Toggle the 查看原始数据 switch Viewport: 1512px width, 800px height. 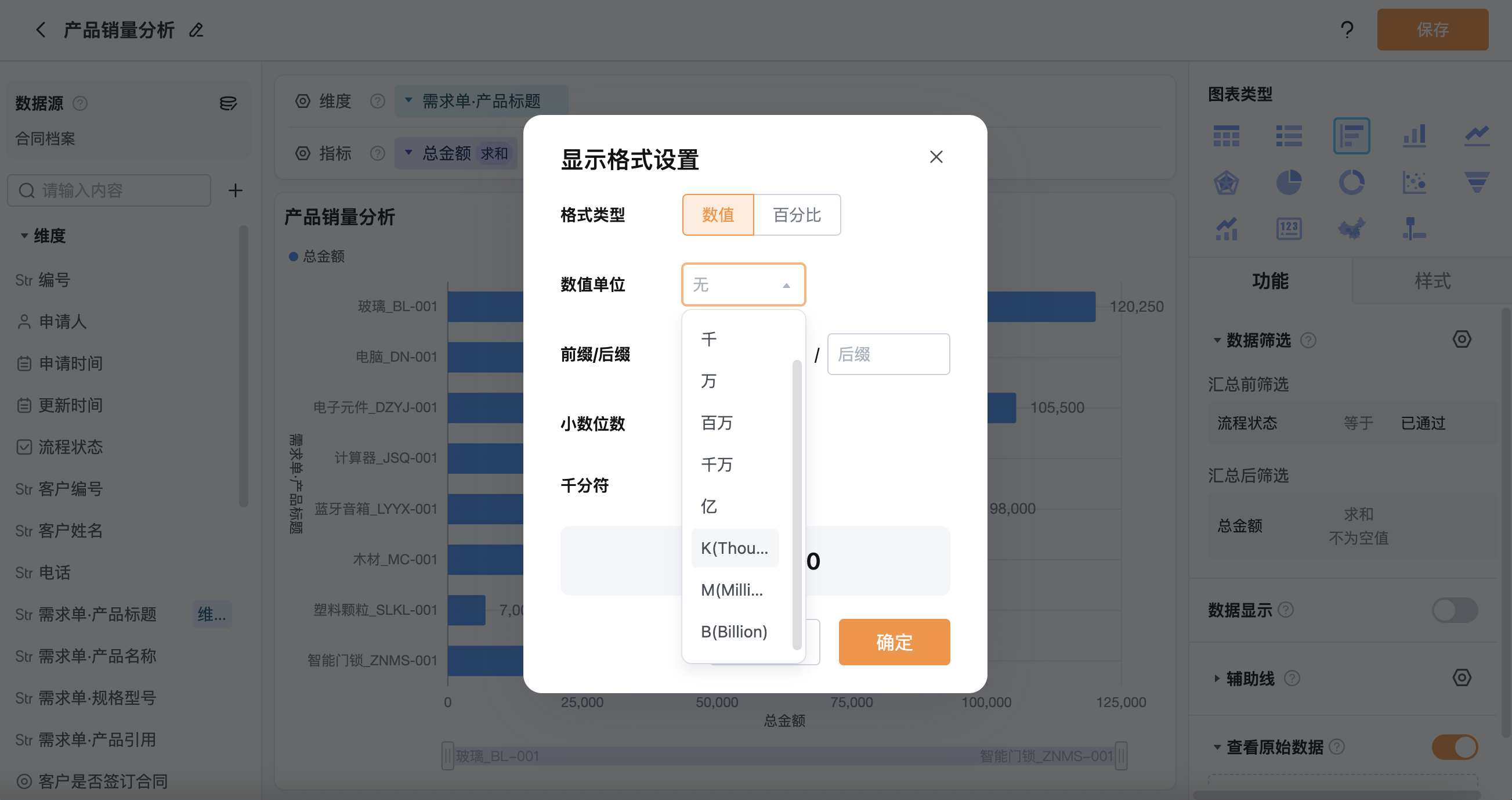coord(1455,747)
